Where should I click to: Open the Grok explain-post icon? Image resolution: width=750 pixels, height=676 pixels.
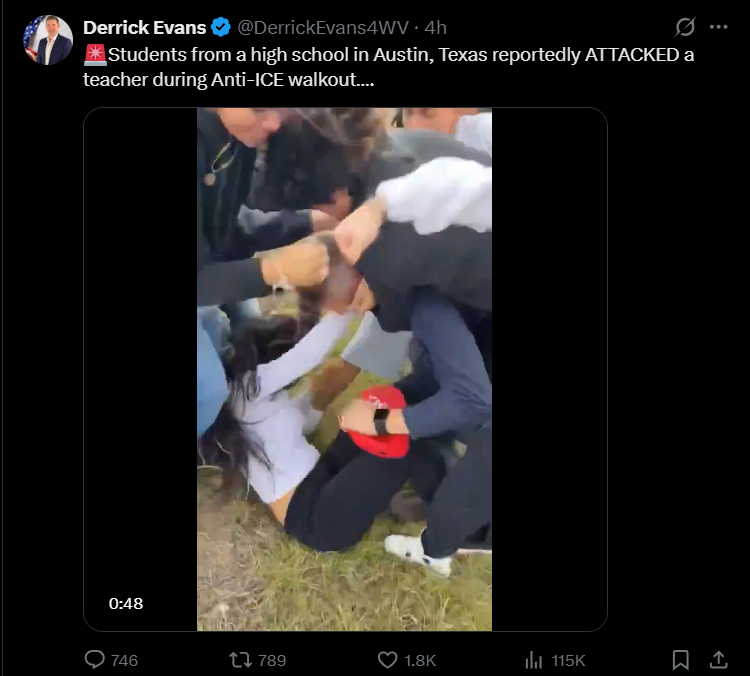point(685,27)
